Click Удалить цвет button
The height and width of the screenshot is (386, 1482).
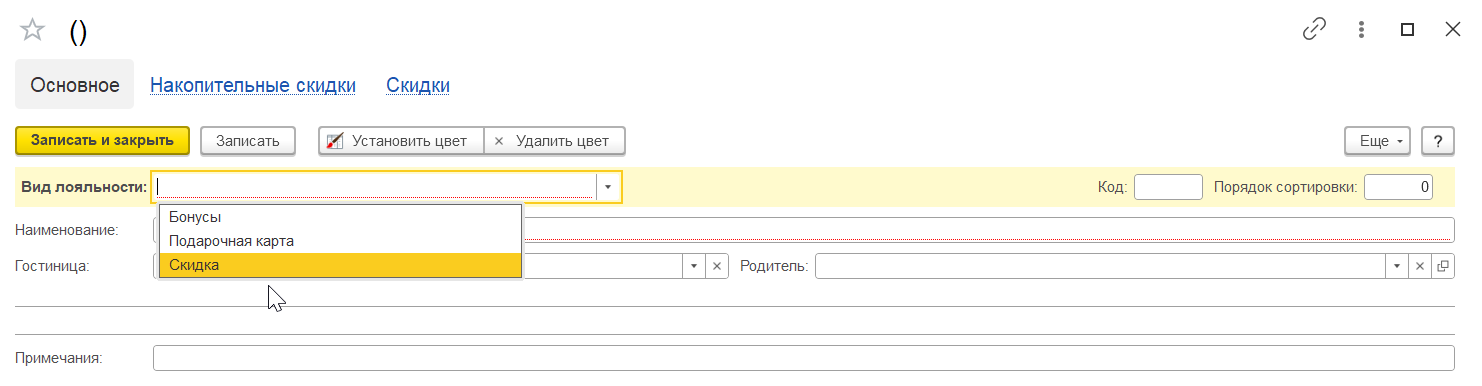555,141
